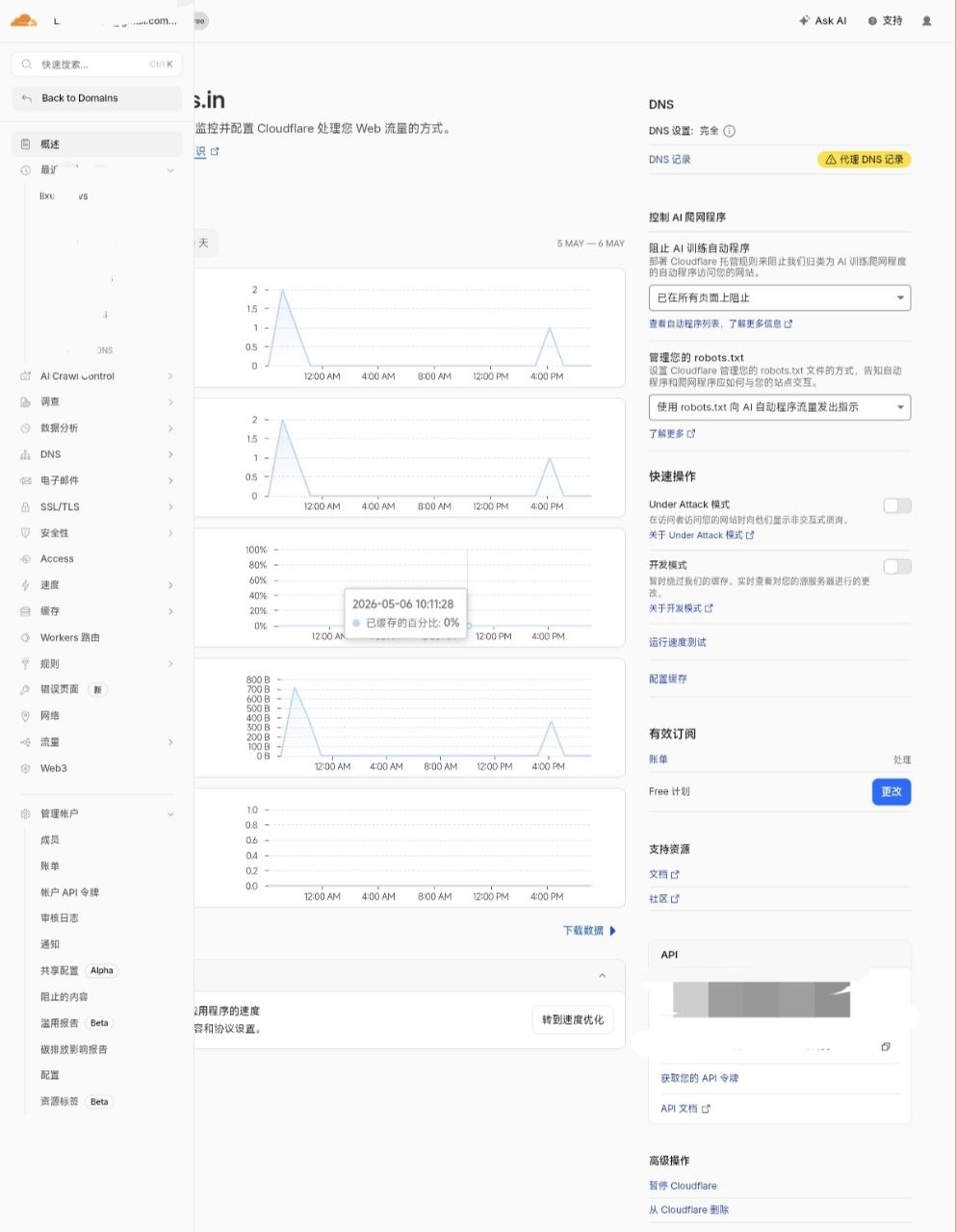
Task: Open the 已在所有页面上阻止 dropdown
Action: coord(780,298)
